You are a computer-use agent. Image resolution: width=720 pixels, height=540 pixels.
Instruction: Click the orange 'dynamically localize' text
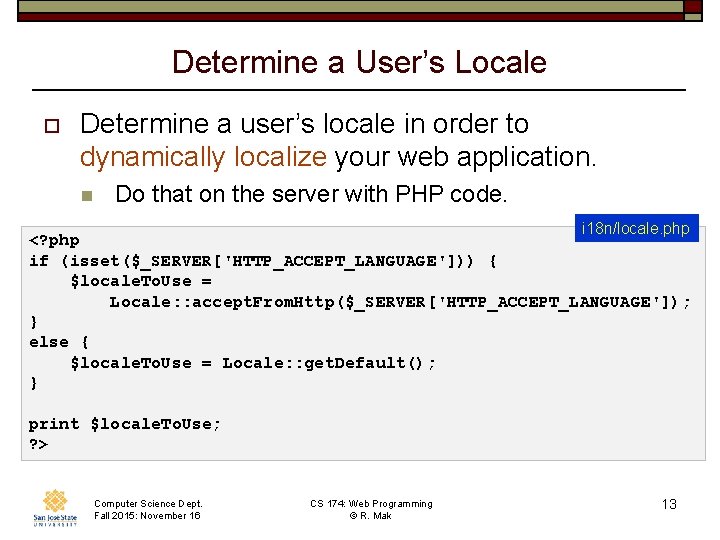pyautogui.click(x=203, y=158)
